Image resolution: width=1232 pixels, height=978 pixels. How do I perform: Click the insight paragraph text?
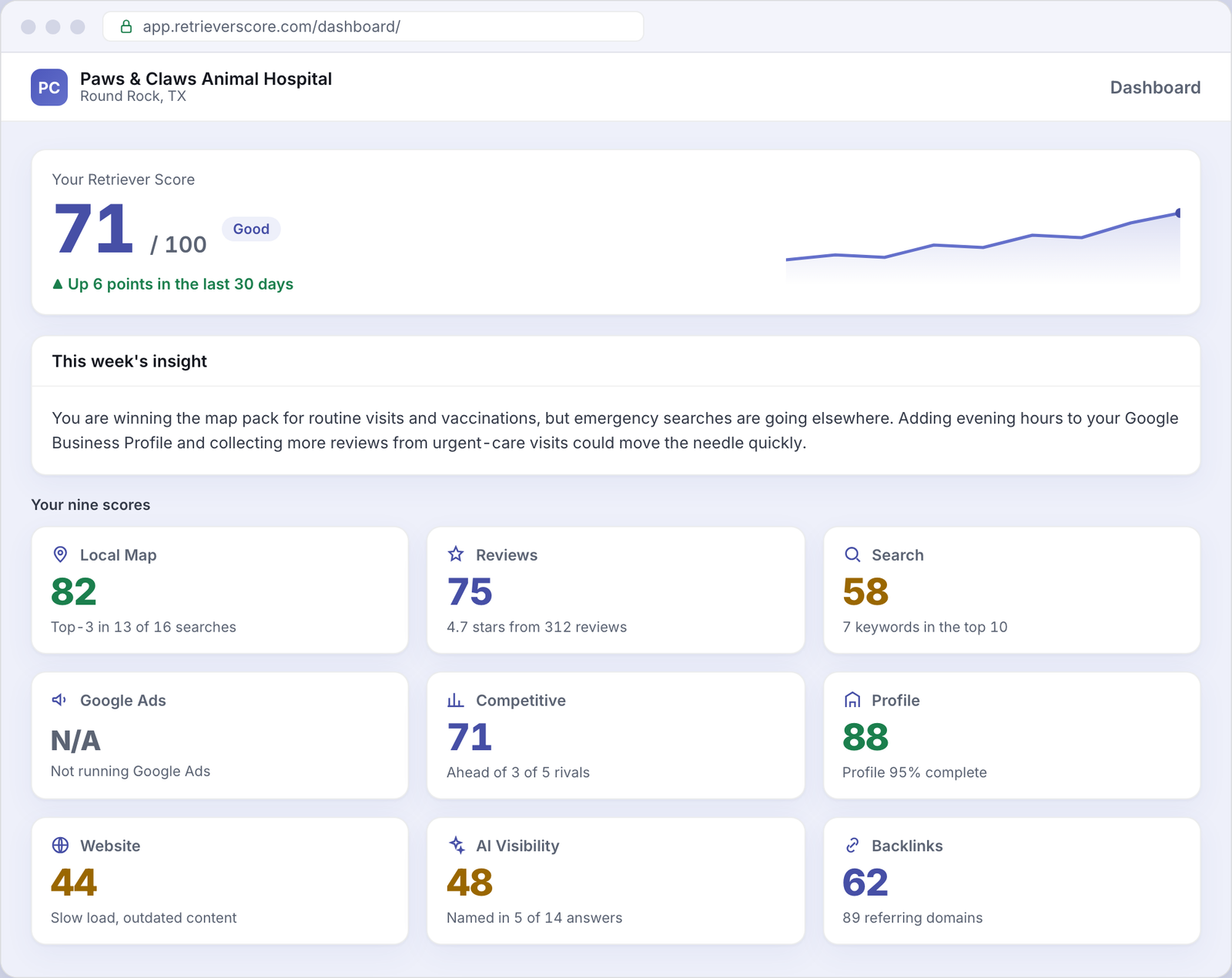tap(615, 430)
